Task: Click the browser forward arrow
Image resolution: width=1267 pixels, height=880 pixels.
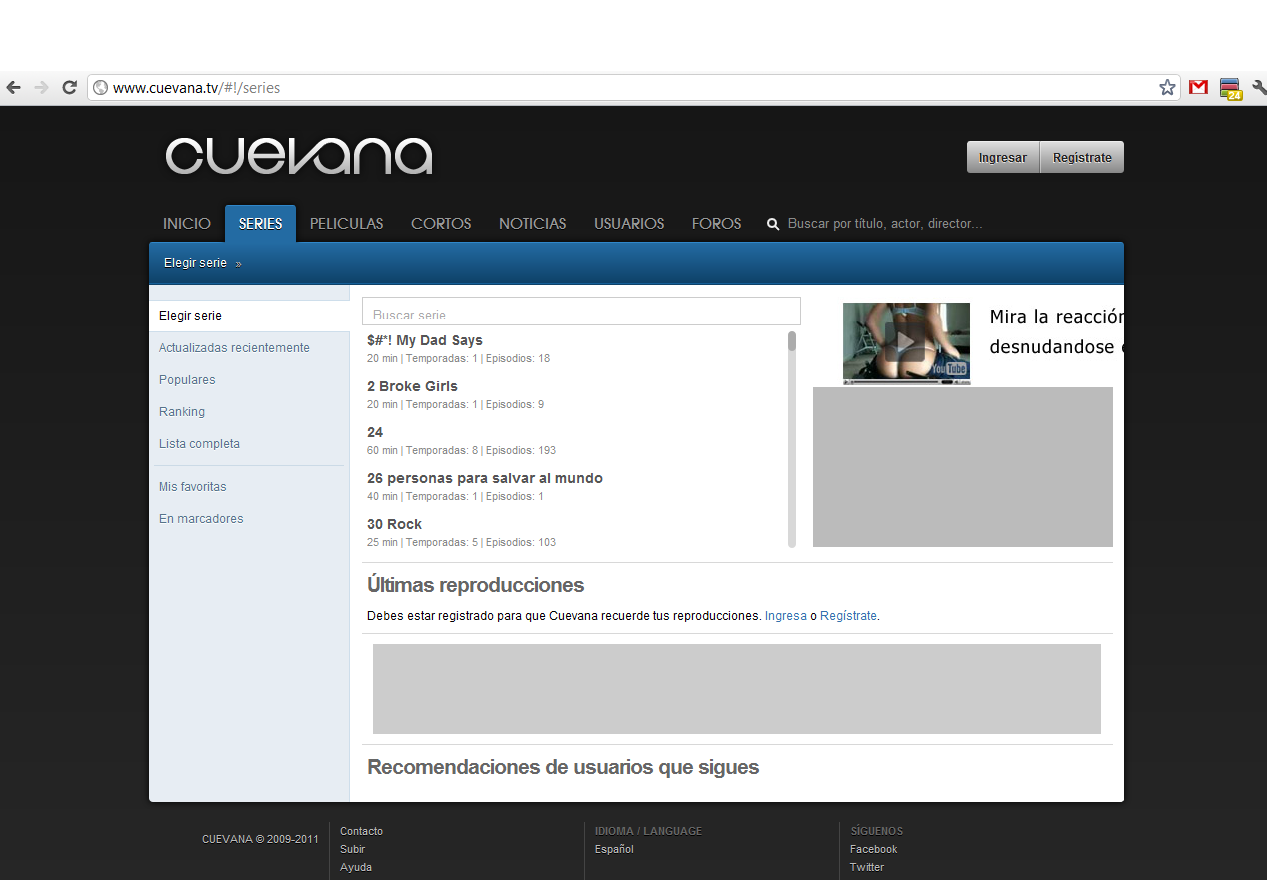Action: pyautogui.click(x=41, y=88)
